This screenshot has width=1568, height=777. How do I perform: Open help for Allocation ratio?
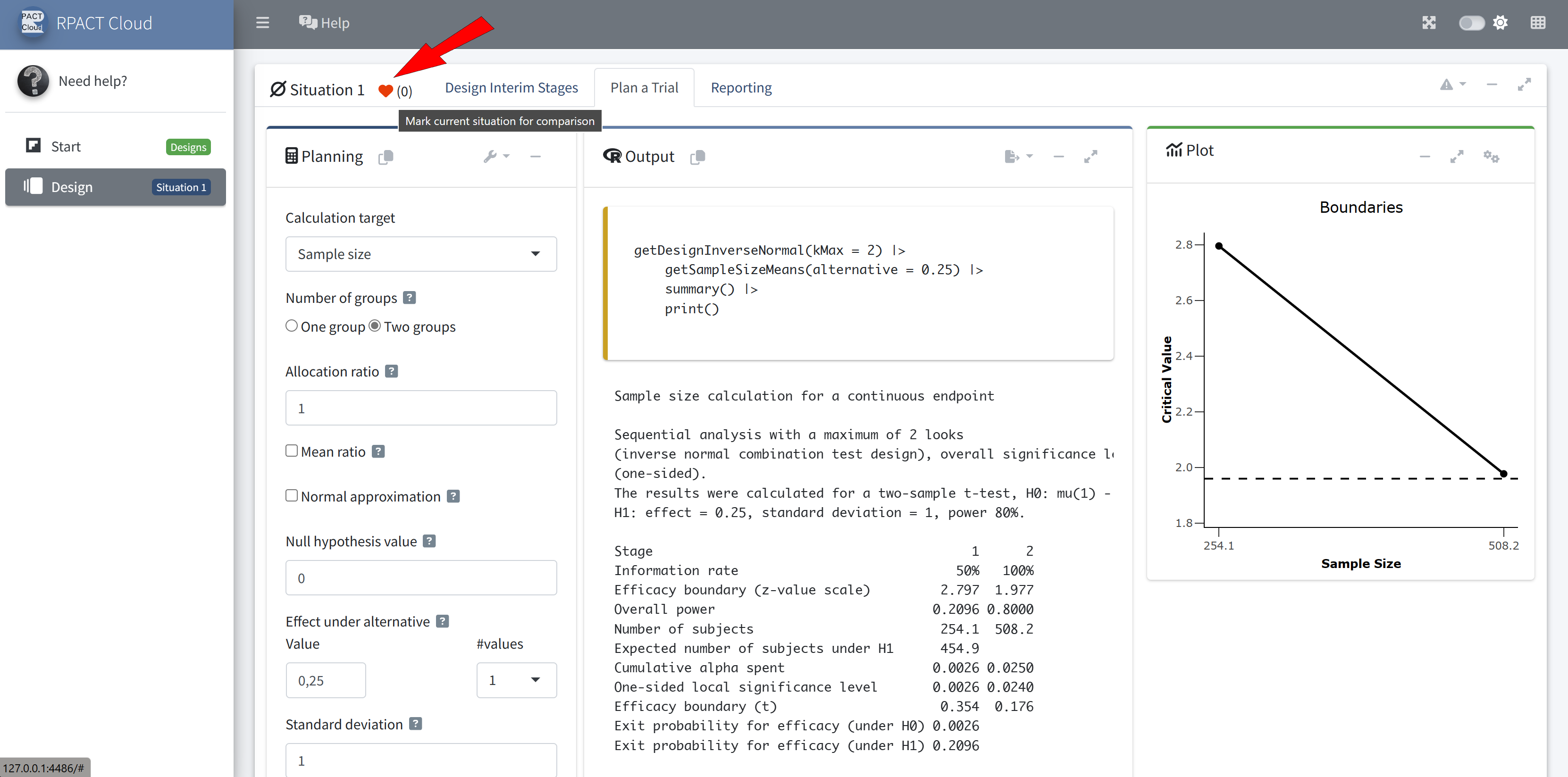(x=392, y=371)
